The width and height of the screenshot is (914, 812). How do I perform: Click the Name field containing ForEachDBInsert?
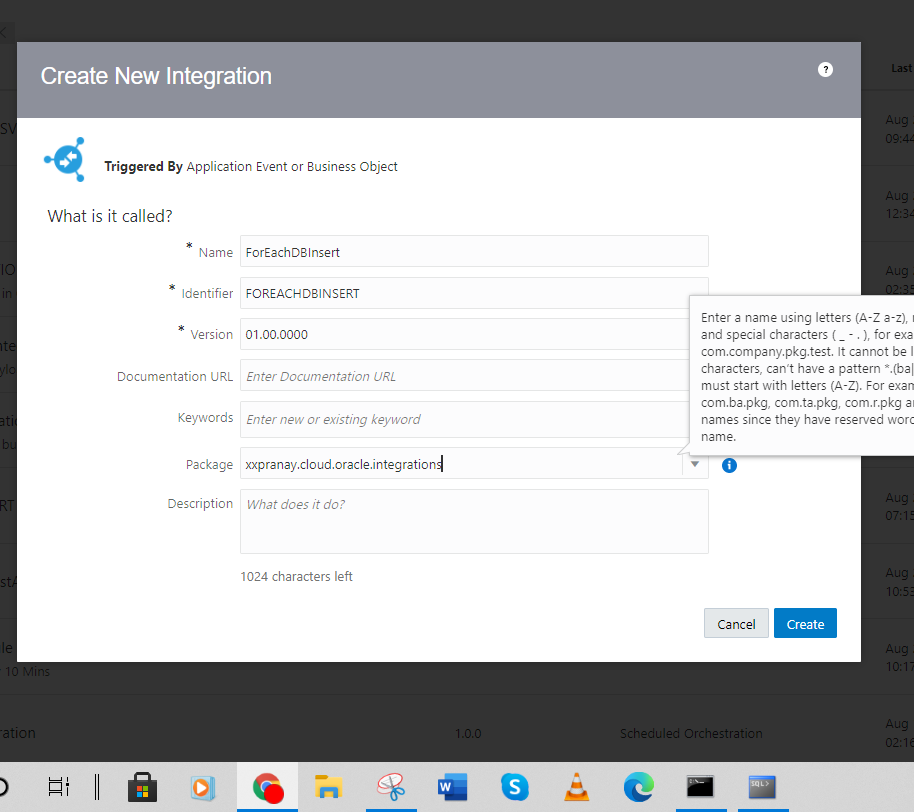click(x=474, y=251)
